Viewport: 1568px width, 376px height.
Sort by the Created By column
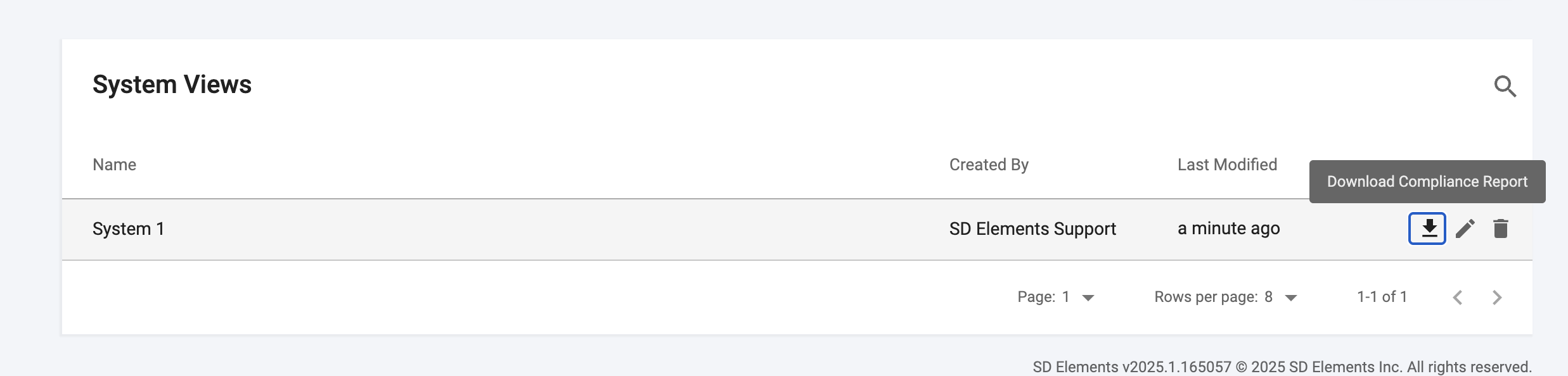tap(989, 165)
